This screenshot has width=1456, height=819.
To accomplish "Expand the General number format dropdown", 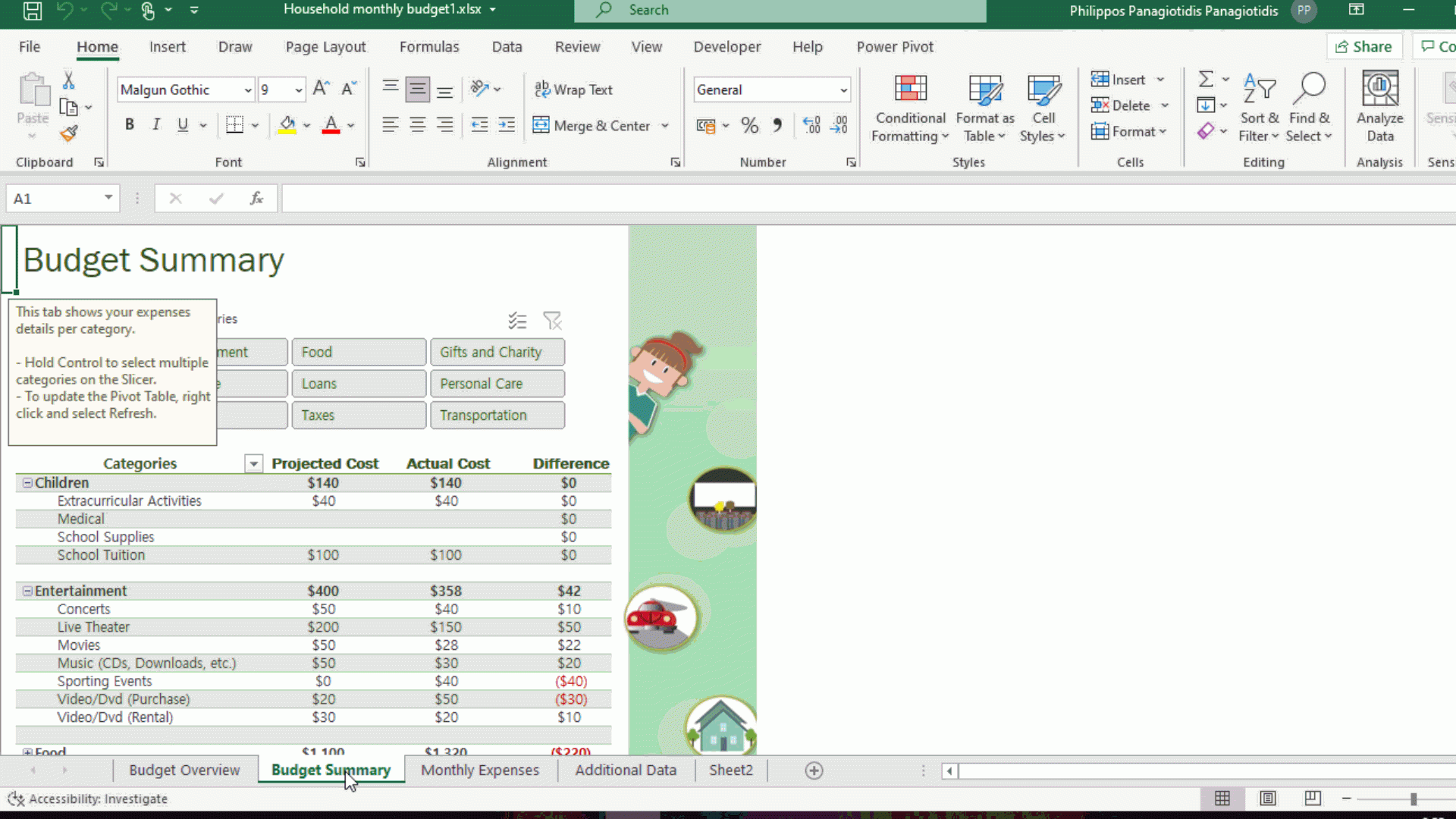I will [x=843, y=90].
